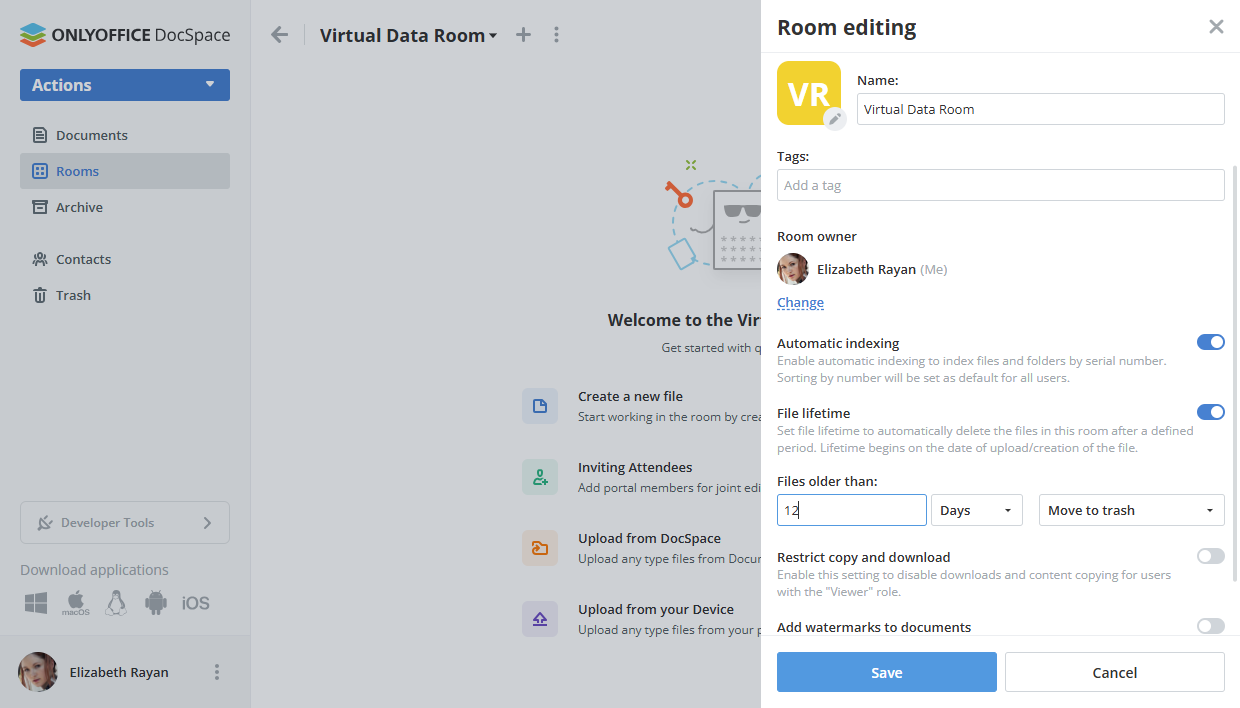
Task: Go to Archive section
Action: (x=125, y=207)
